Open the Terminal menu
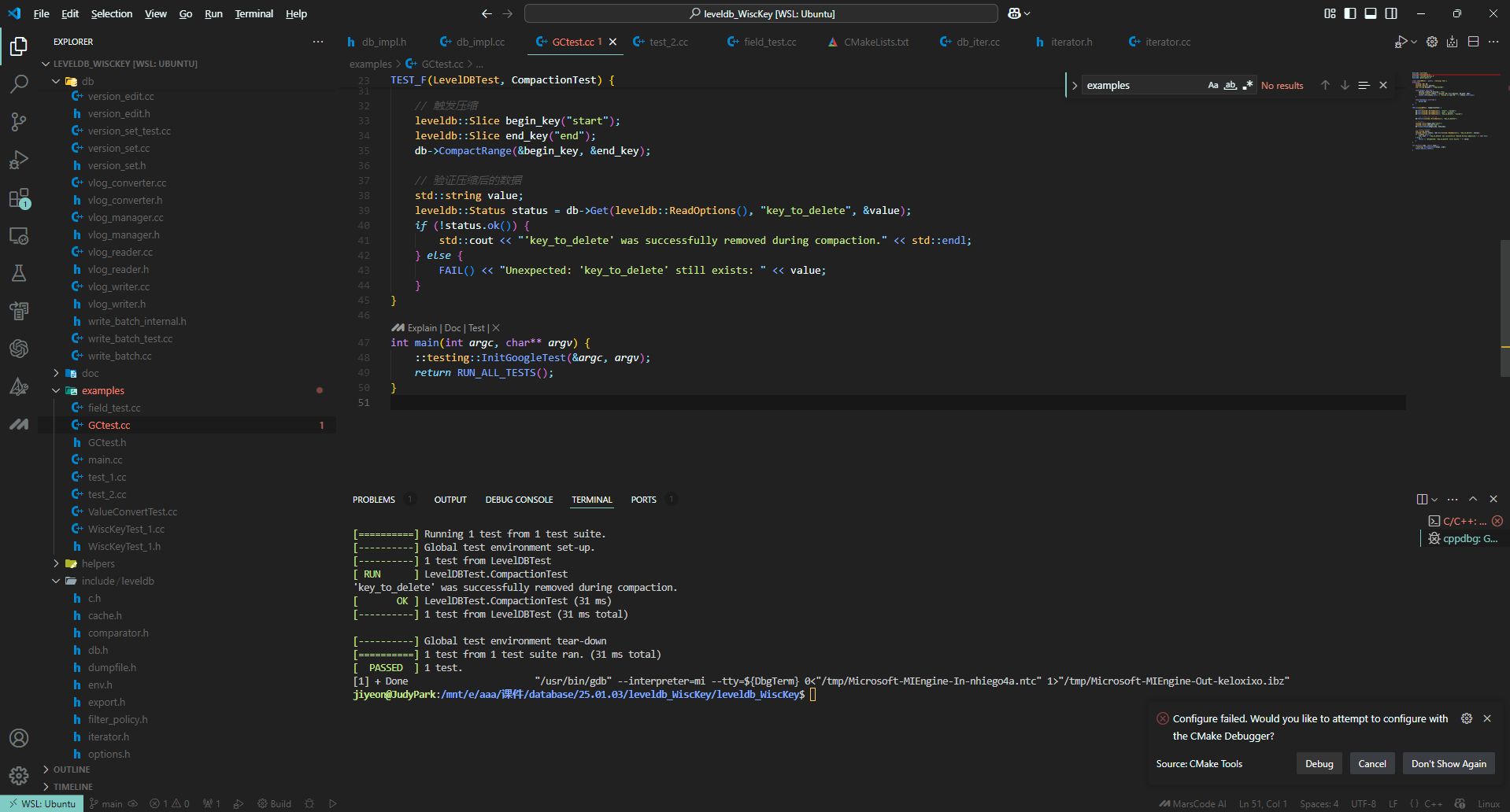 click(x=254, y=13)
